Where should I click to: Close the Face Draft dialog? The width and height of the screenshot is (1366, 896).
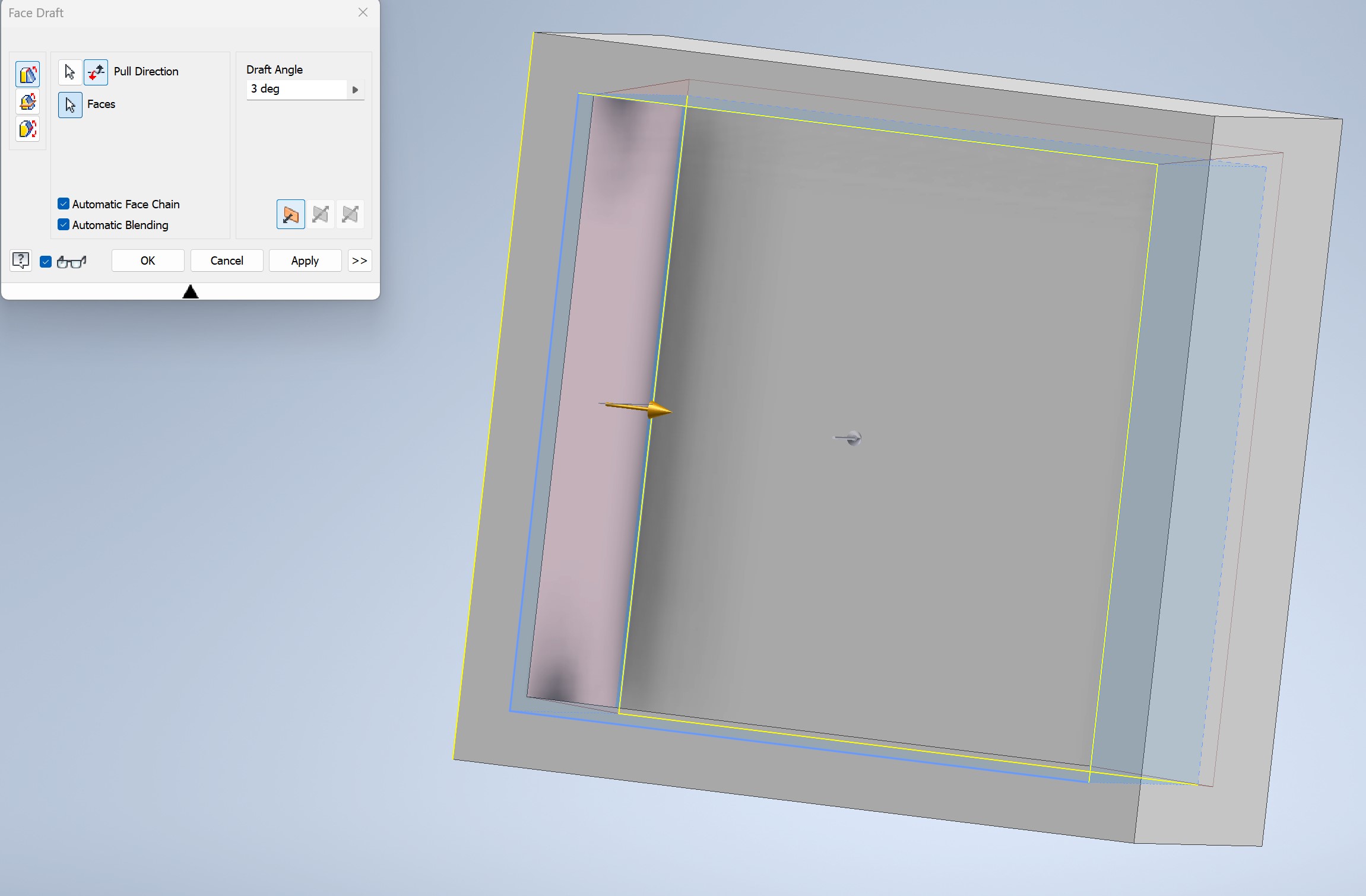363,12
